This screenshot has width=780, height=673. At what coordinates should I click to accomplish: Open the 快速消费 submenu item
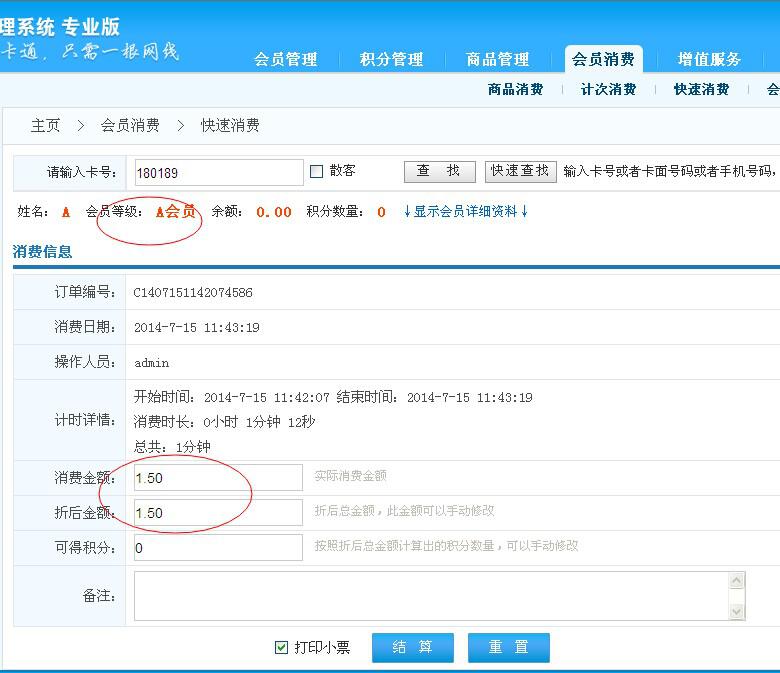(x=701, y=89)
